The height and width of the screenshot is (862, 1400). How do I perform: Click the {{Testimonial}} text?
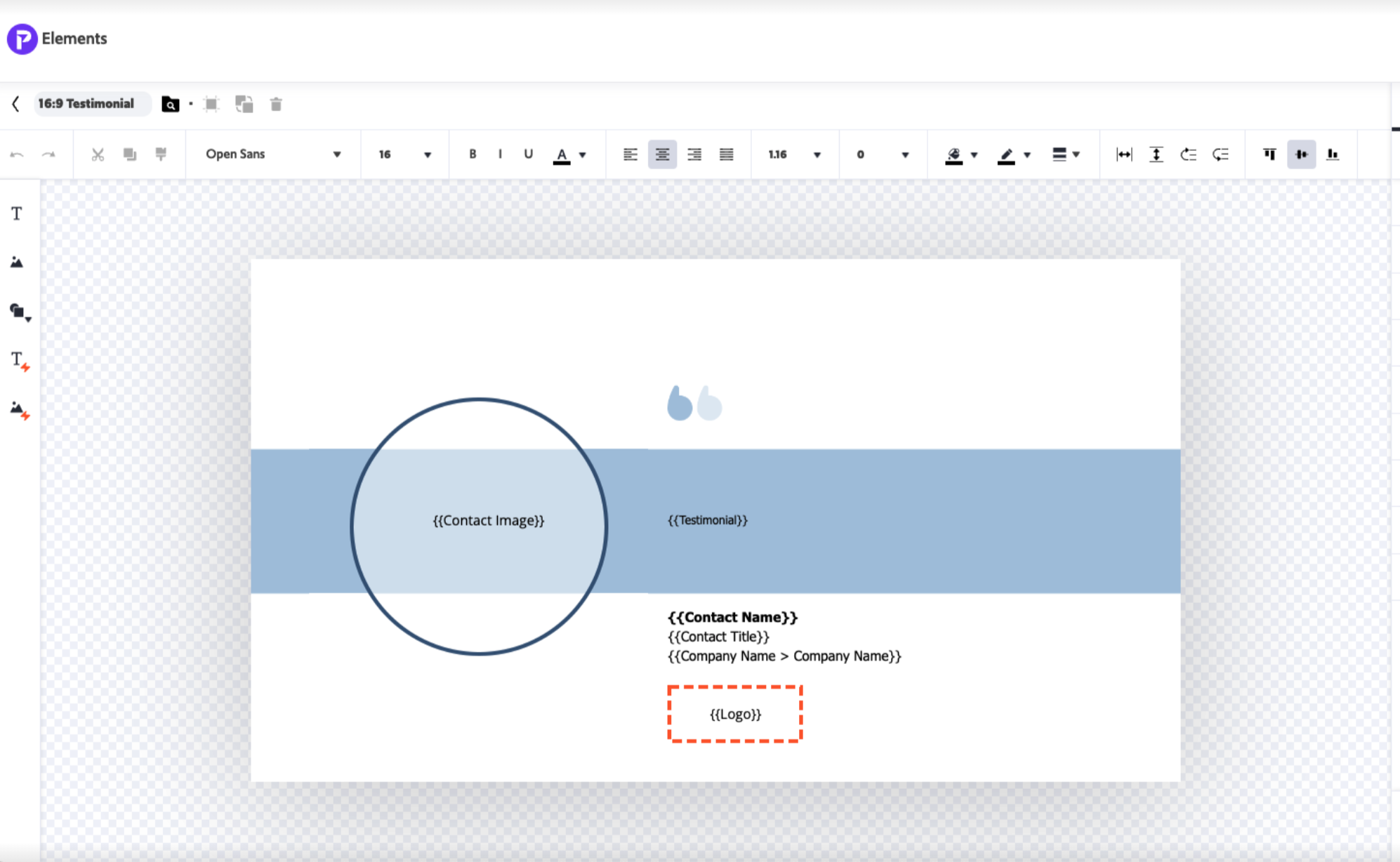pyautogui.click(x=708, y=520)
